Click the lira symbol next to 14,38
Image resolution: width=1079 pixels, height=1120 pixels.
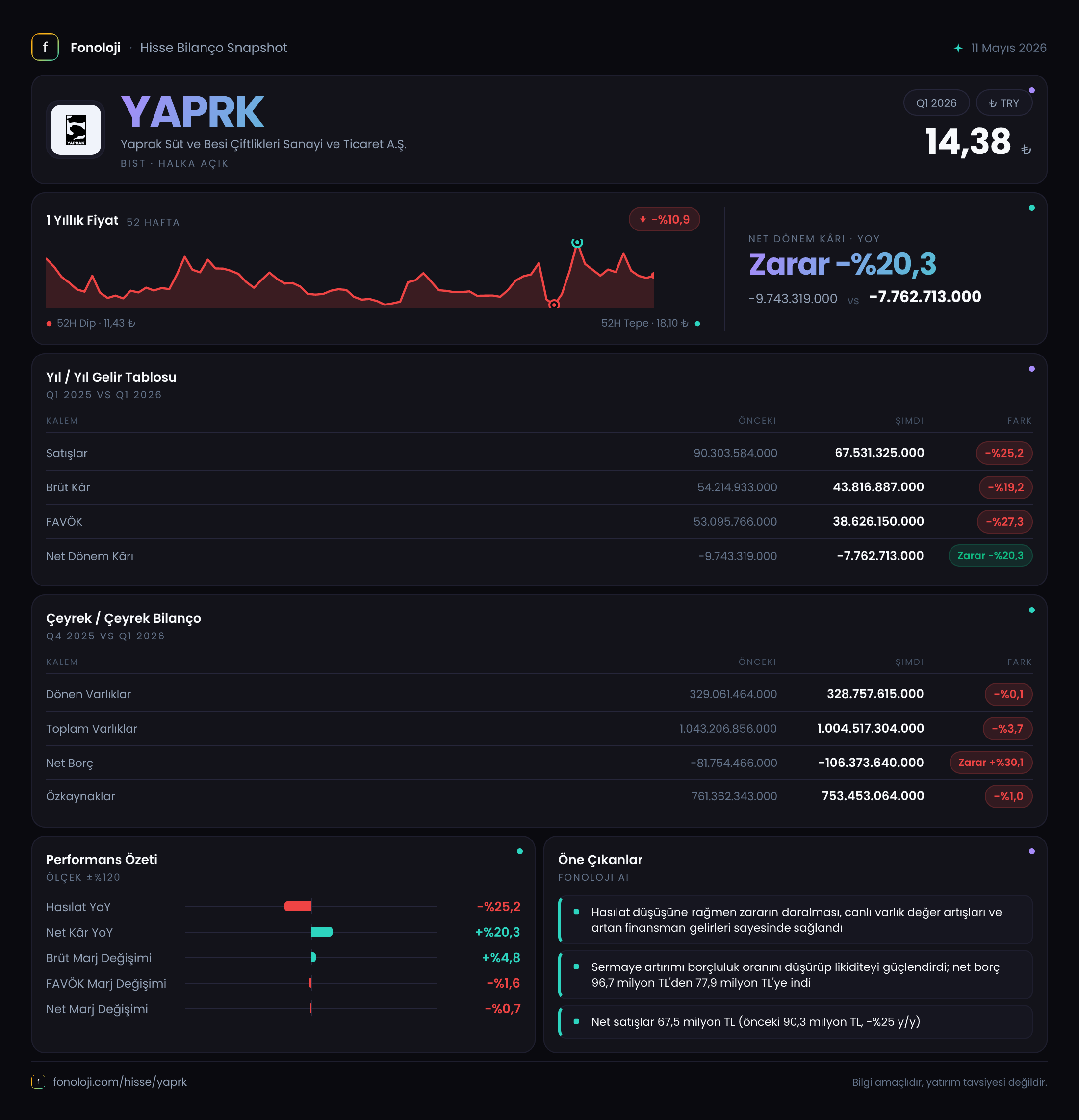[1026, 149]
